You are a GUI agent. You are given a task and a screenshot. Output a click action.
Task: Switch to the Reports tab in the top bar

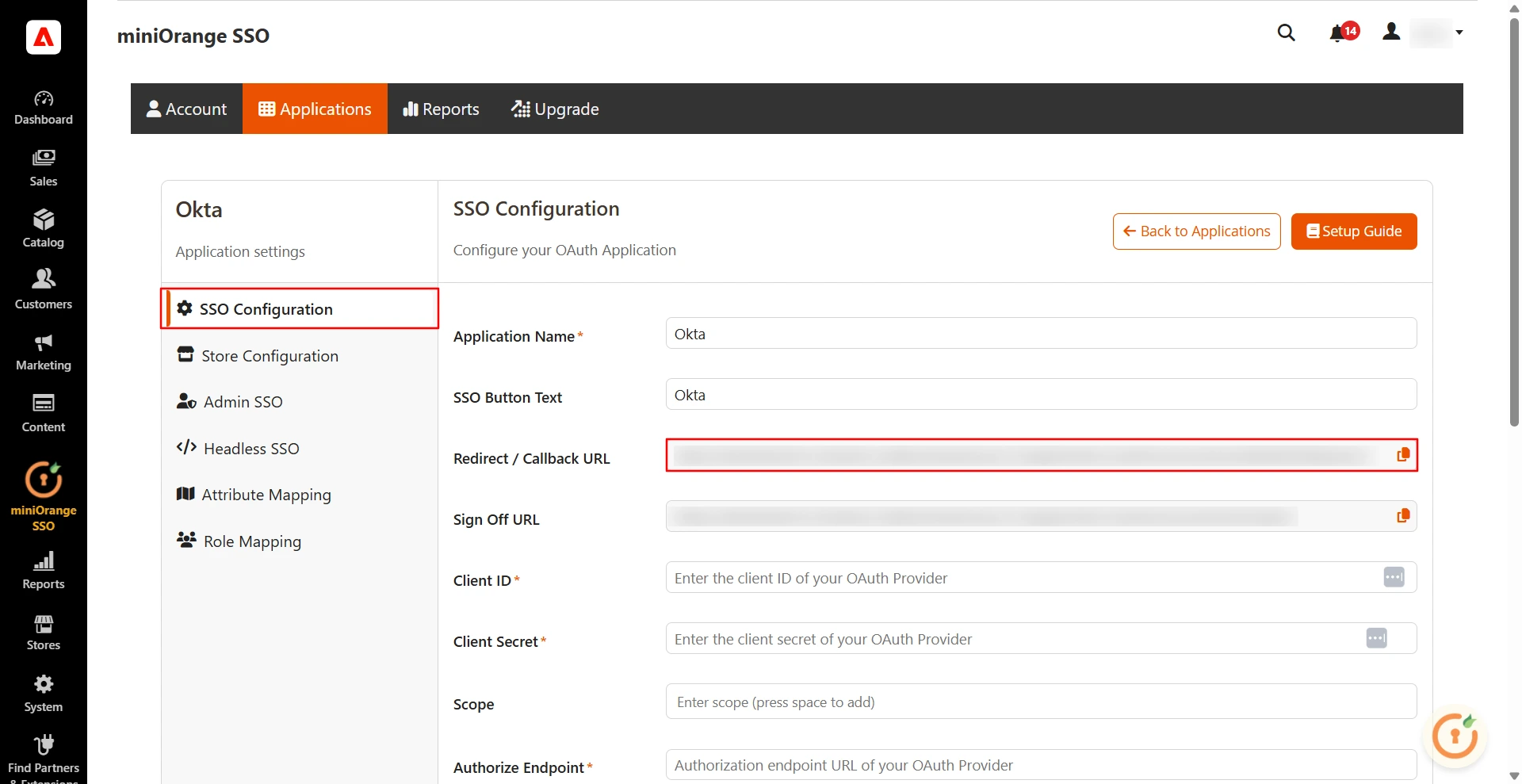(x=442, y=109)
